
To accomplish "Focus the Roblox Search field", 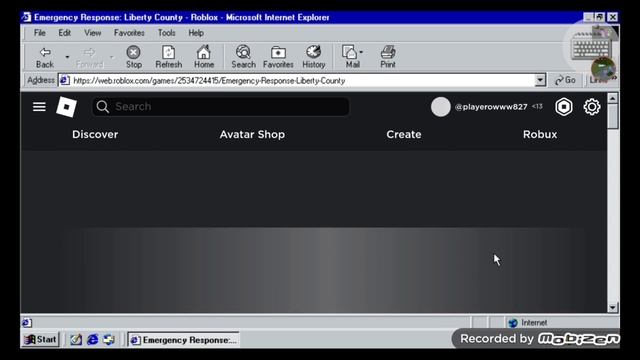I will (x=220, y=107).
